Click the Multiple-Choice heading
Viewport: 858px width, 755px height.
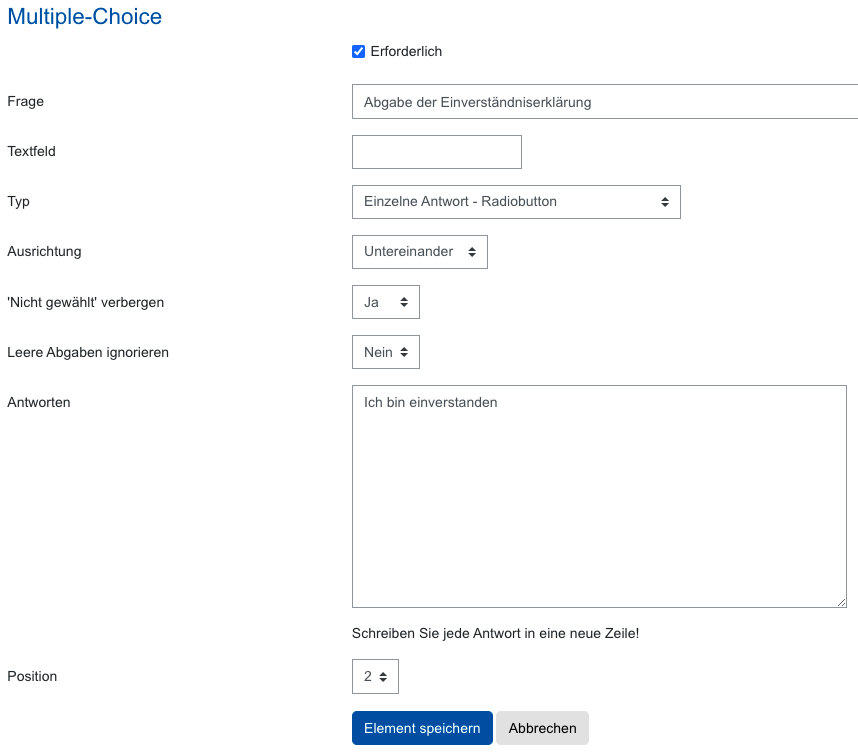click(84, 17)
